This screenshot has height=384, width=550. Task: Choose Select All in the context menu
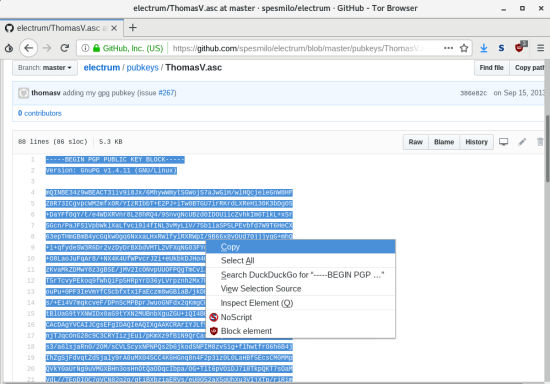point(301,261)
